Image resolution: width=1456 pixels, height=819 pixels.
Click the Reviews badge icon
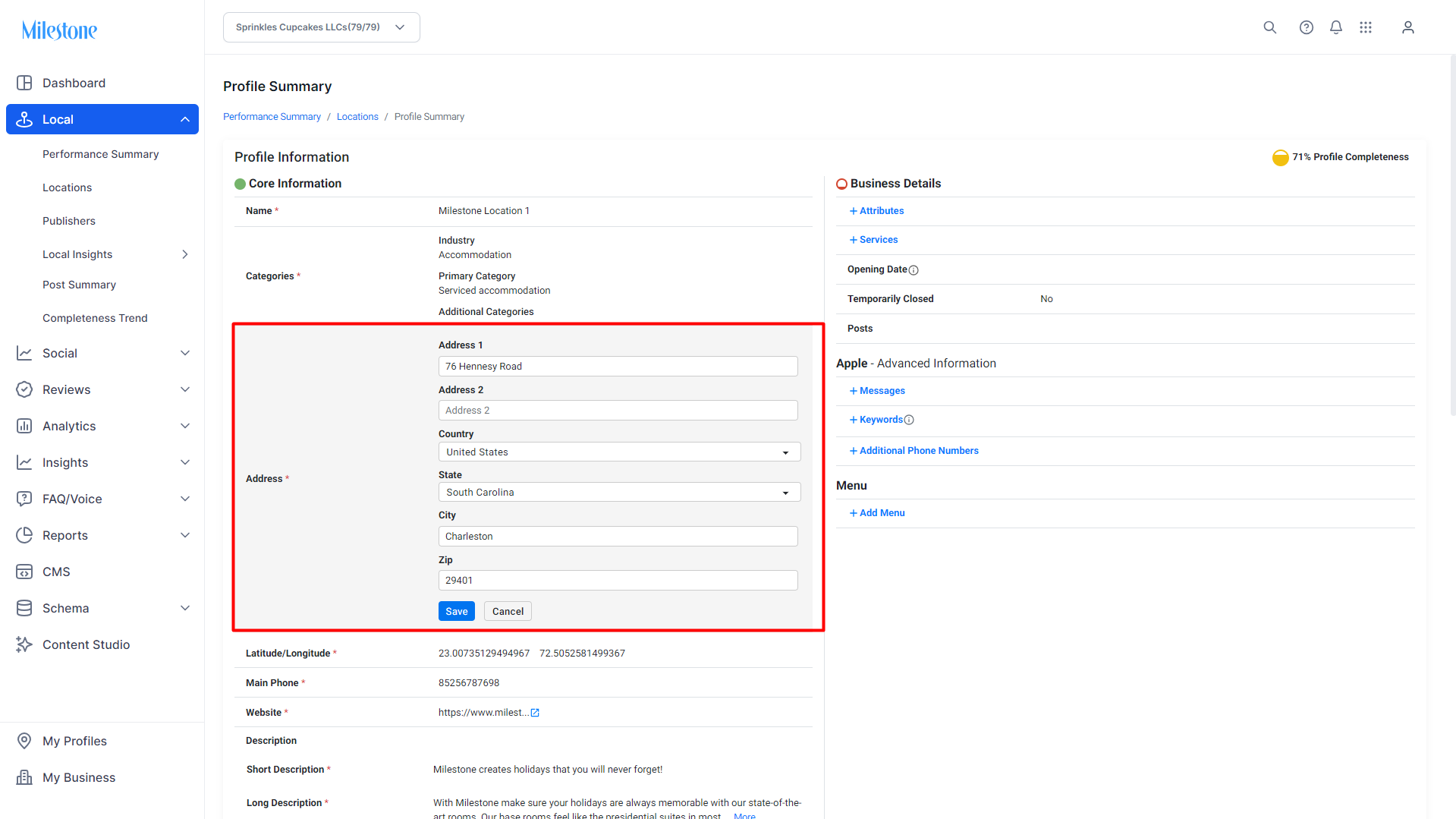pyautogui.click(x=24, y=389)
